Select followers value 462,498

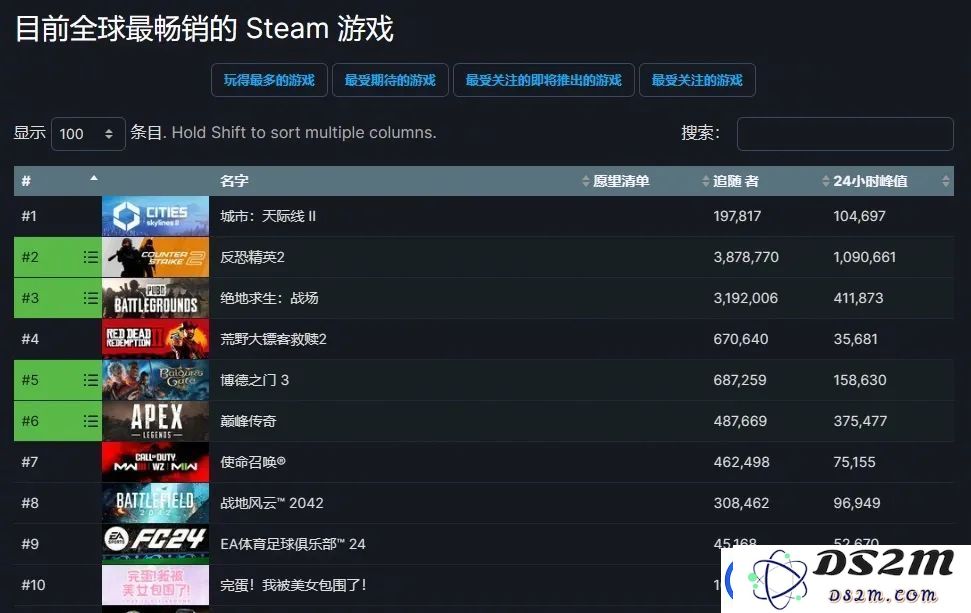pos(741,462)
